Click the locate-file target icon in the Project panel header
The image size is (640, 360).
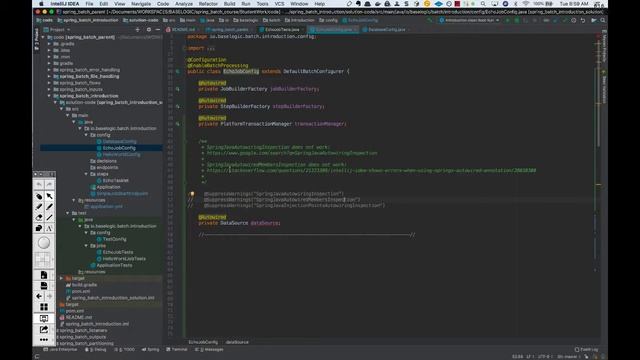(x=138, y=29)
